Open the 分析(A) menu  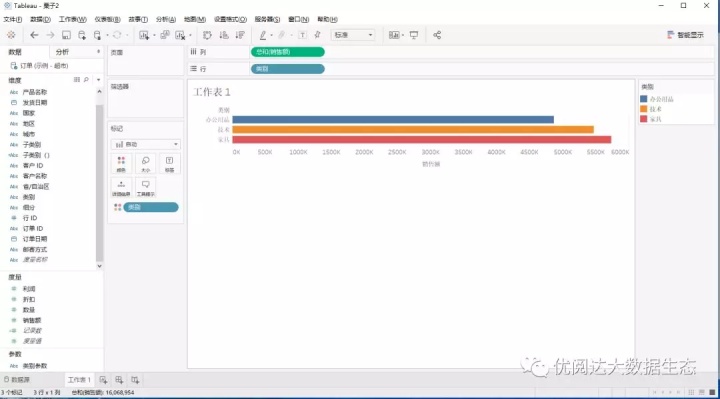[x=166, y=19]
